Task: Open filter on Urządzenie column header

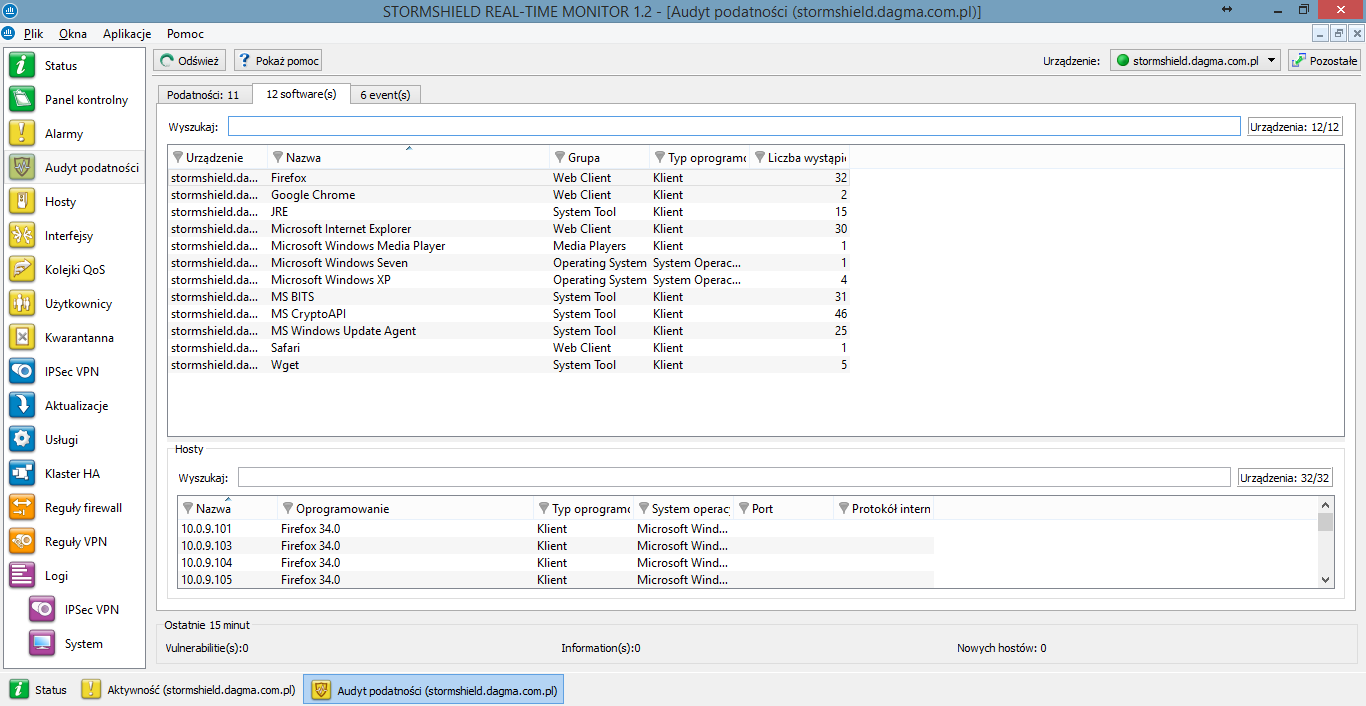Action: (179, 158)
